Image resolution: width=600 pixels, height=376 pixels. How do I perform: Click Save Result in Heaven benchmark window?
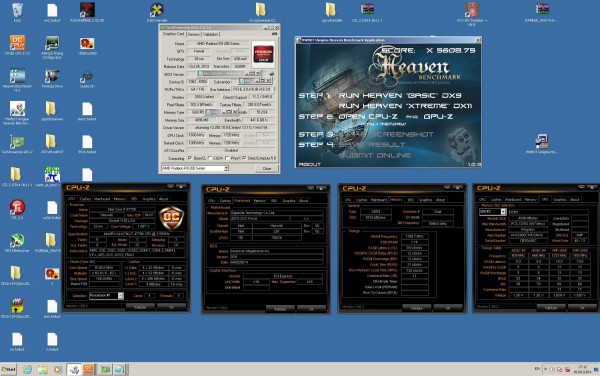372,145
